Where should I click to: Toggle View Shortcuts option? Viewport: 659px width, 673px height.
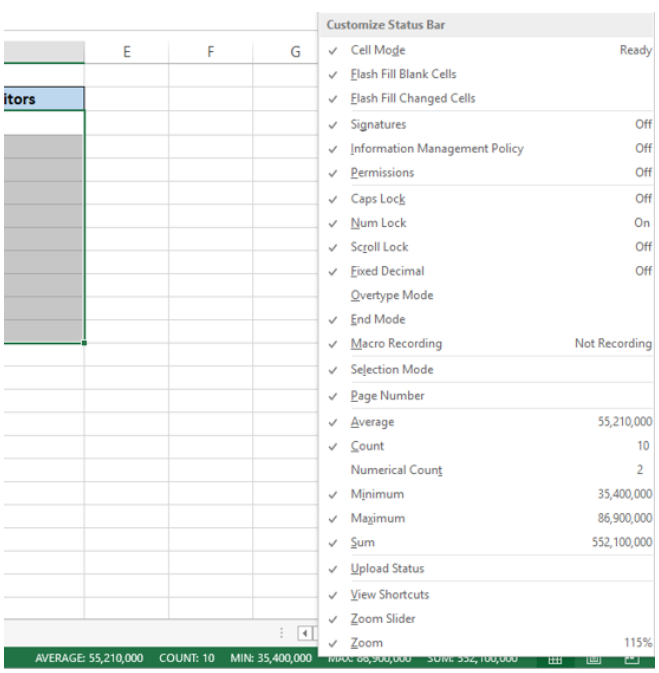[487, 594]
